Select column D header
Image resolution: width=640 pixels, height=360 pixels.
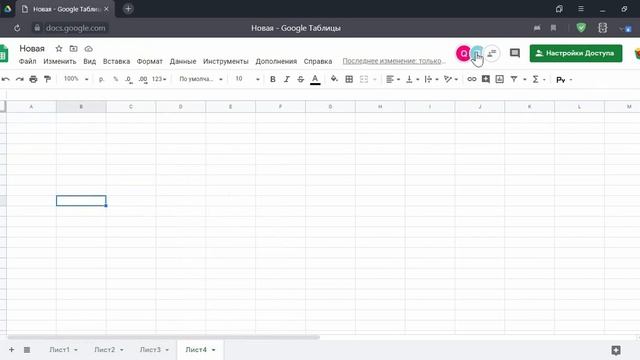click(180, 107)
